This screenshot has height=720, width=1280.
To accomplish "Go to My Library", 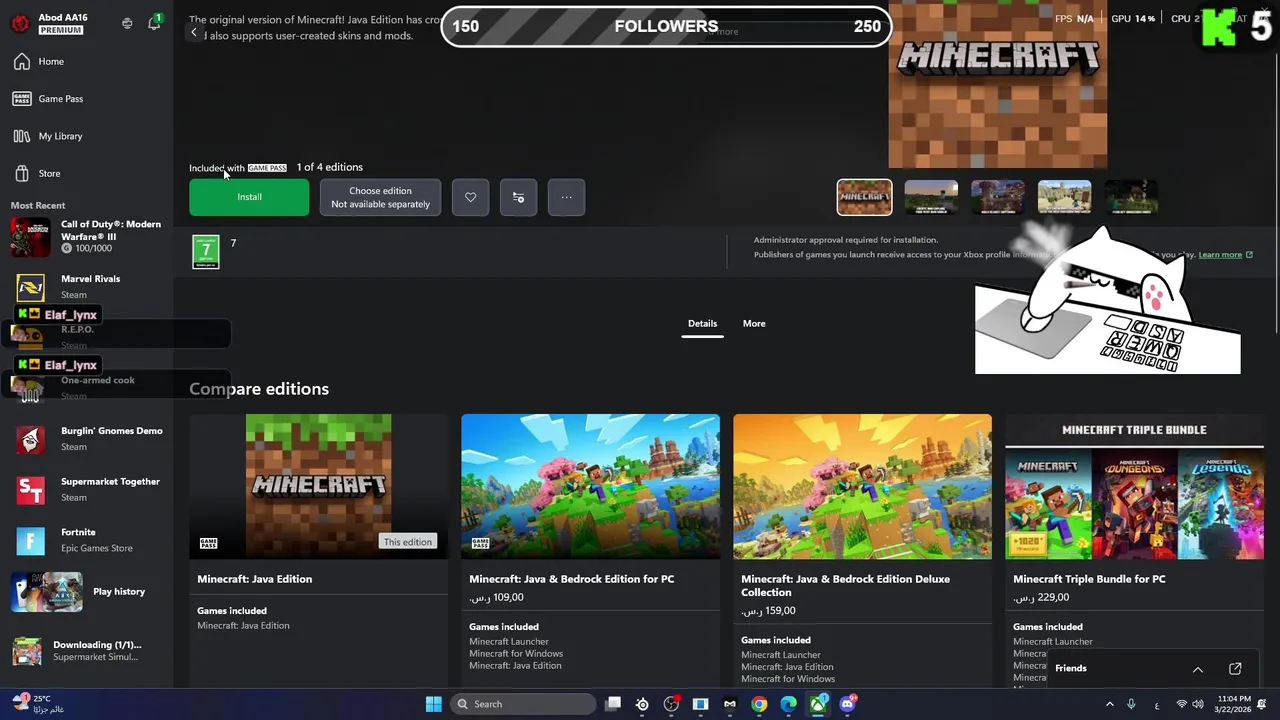I will point(60,136).
